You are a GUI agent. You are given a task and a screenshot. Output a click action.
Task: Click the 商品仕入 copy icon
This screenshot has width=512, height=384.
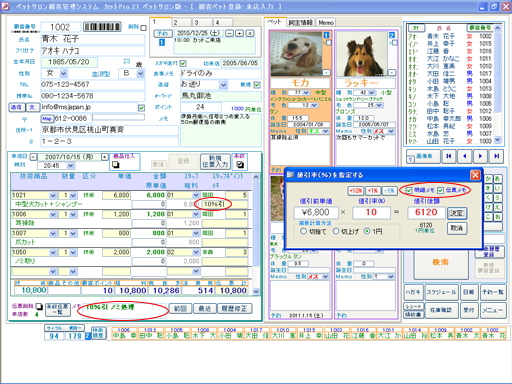115,164
